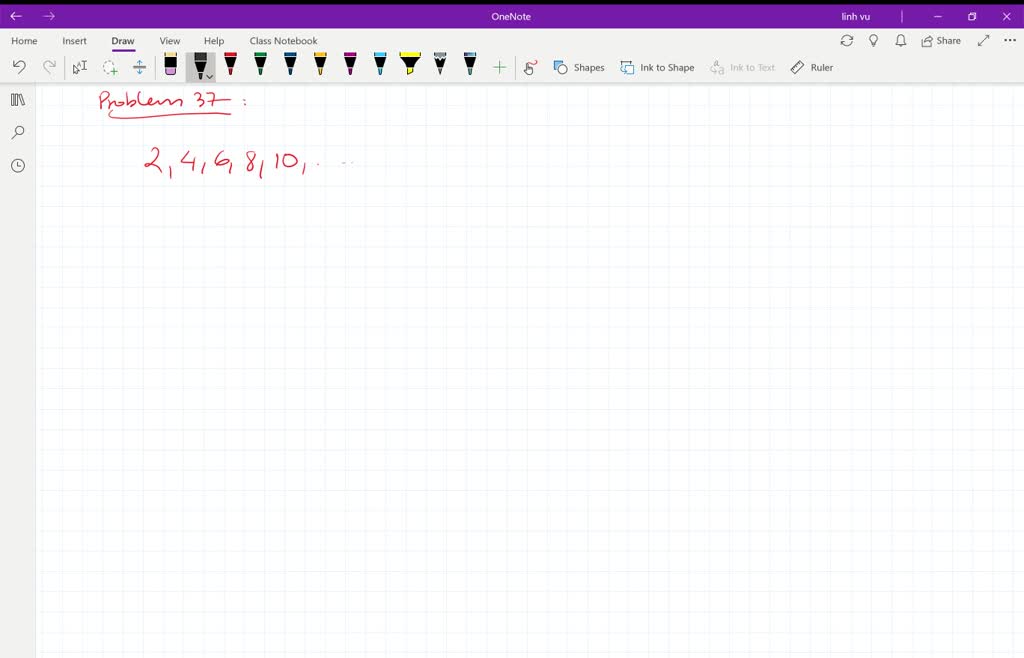Select the red pen
Screen dimensions: 1024x658
[x=230, y=66]
